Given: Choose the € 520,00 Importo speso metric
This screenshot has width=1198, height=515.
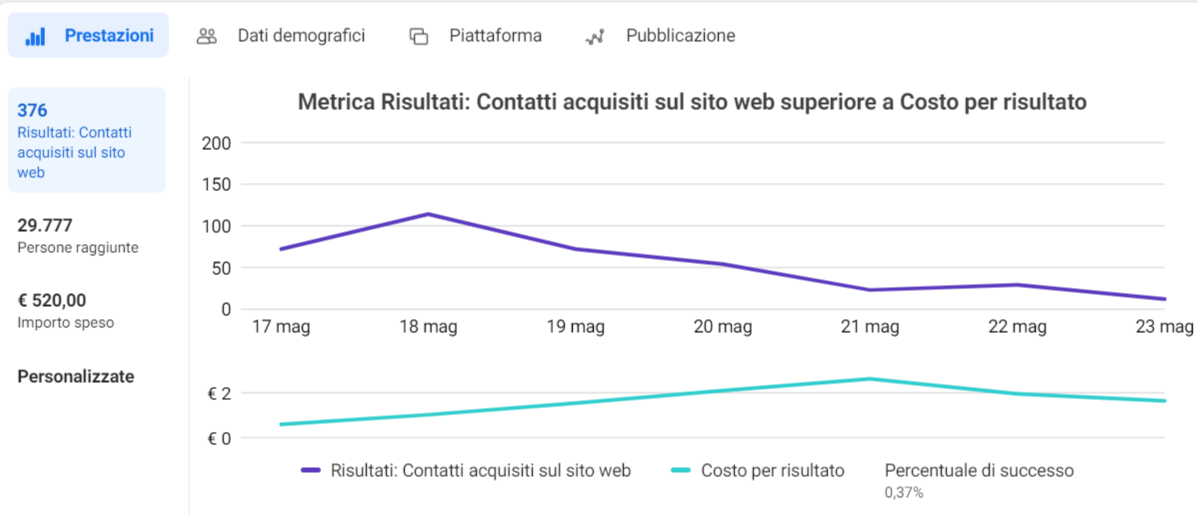Looking at the screenshot, I should coord(66,310).
